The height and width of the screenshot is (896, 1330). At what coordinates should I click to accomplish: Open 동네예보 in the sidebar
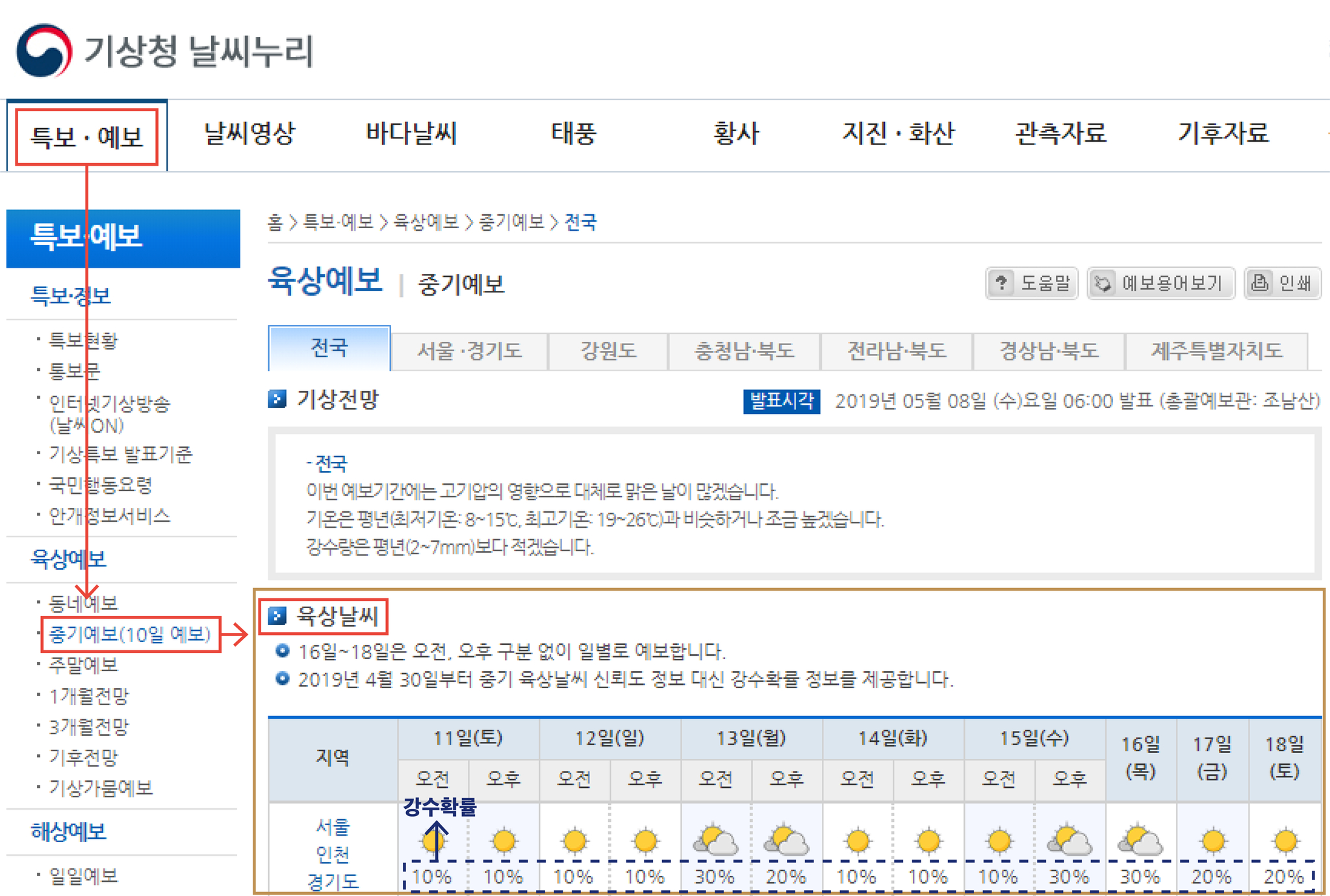coord(83,603)
